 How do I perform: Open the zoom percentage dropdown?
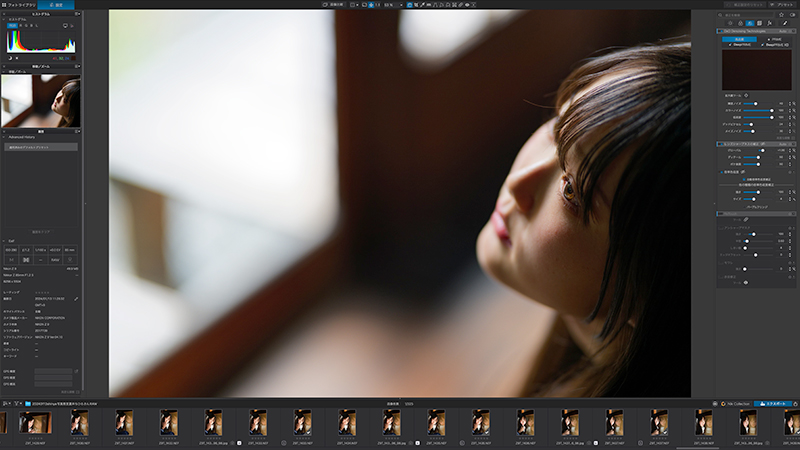coord(401,5)
